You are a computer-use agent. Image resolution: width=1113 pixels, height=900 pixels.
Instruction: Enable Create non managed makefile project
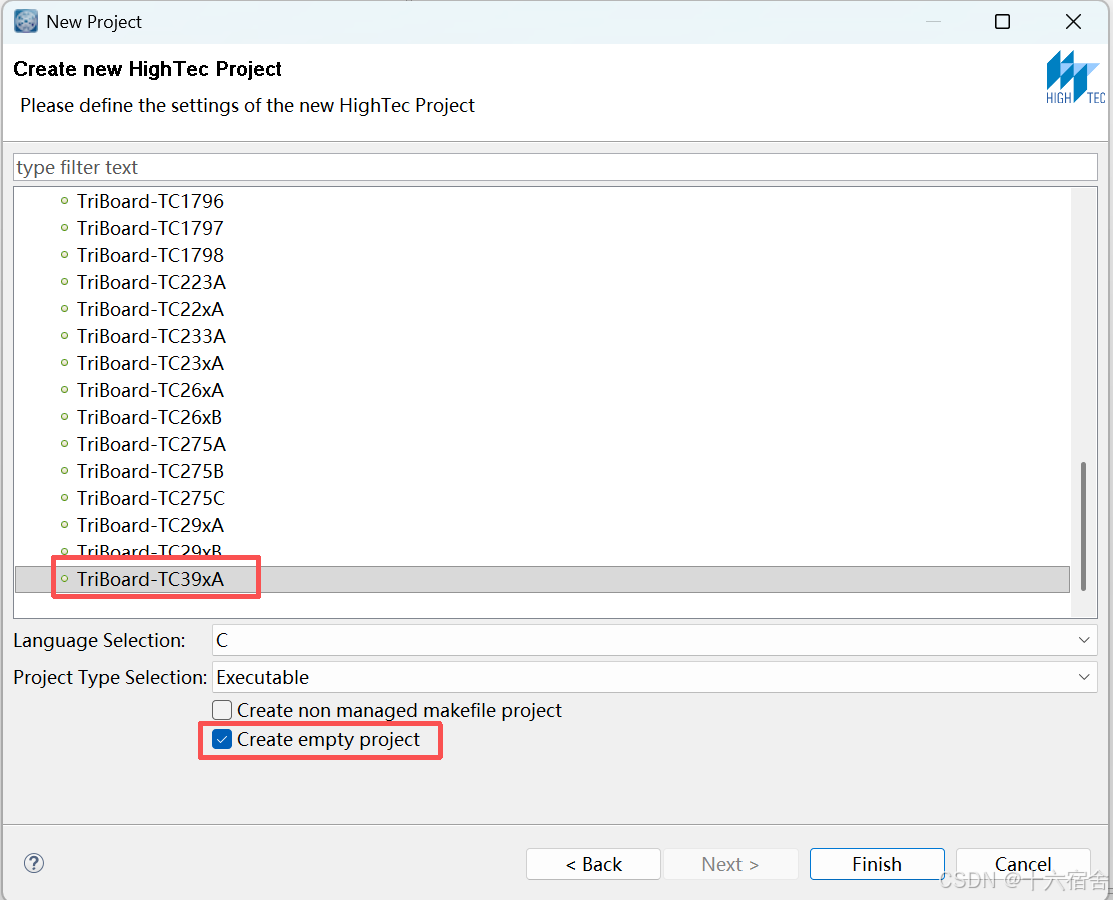[x=222, y=710]
